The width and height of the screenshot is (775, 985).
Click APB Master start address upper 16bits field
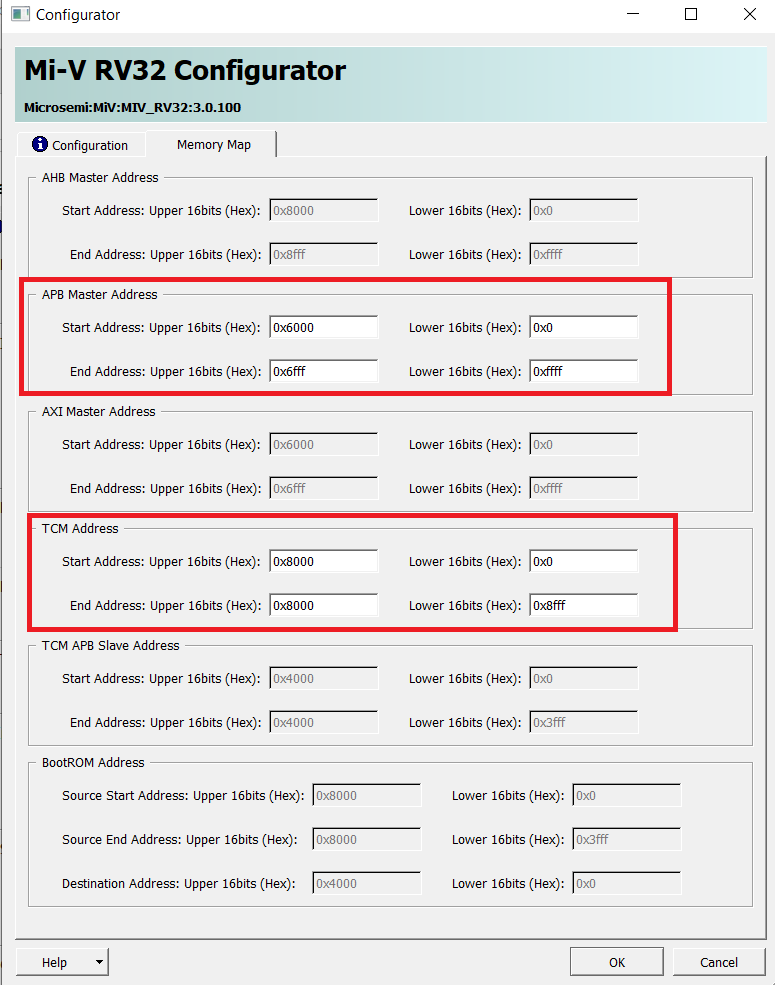(323, 328)
